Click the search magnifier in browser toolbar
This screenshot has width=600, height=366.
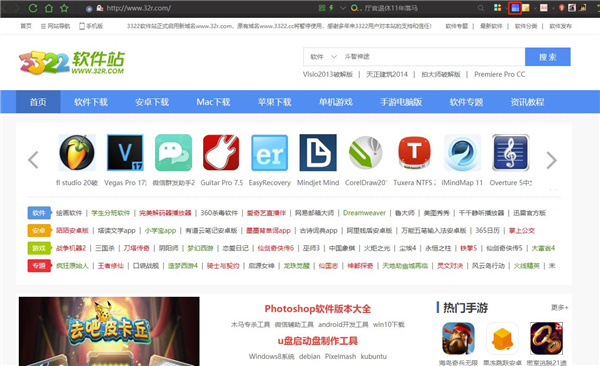pyautogui.click(x=481, y=8)
